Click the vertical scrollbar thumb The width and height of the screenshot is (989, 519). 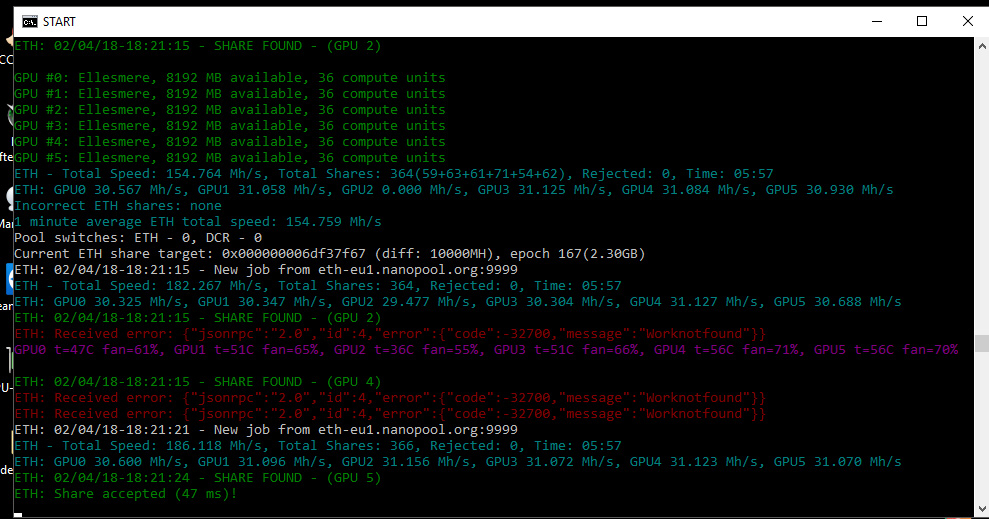pyautogui.click(x=981, y=344)
